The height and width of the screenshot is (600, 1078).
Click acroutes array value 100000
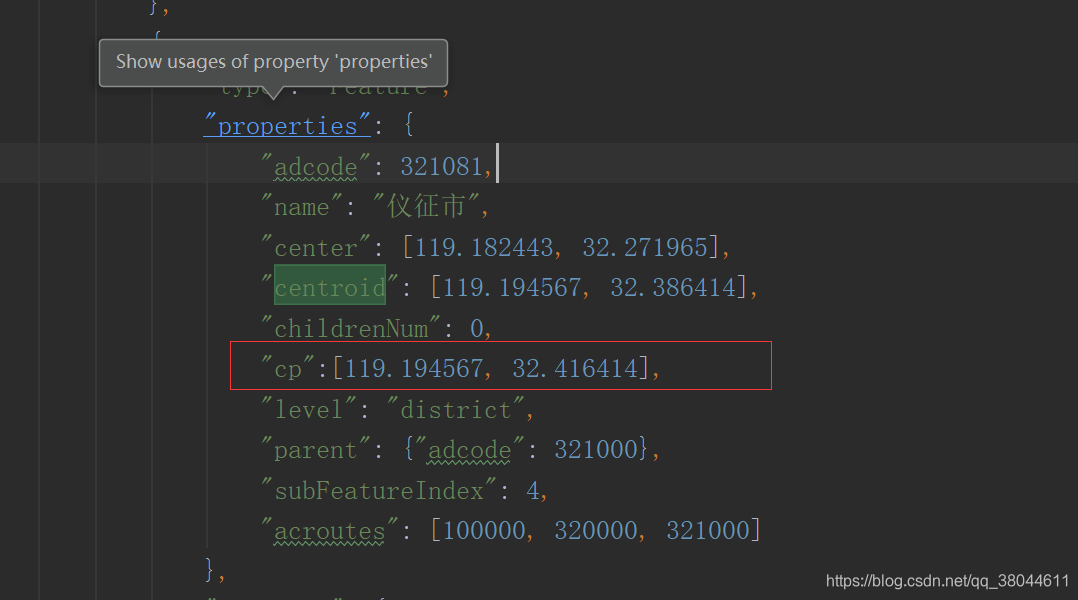tap(484, 531)
